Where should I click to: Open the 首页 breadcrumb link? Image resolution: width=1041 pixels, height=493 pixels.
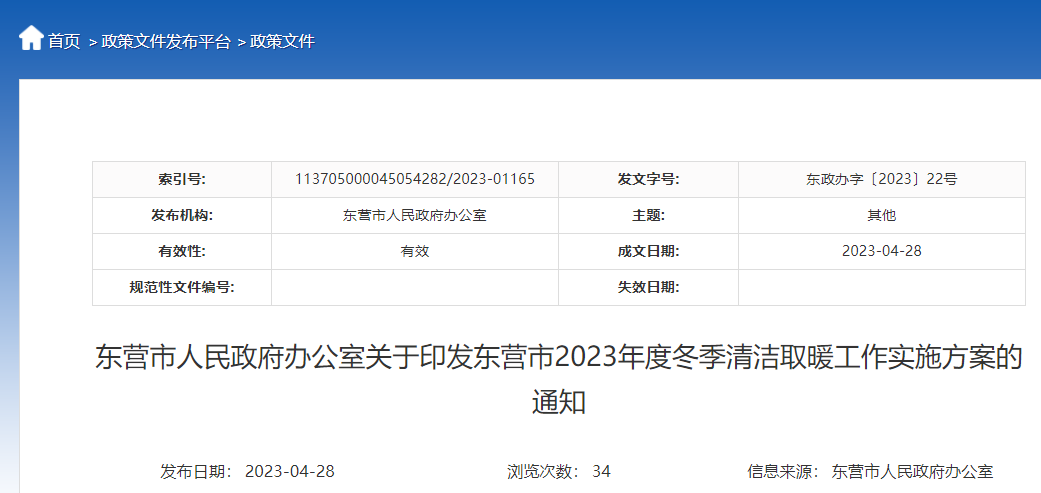pyautogui.click(x=64, y=41)
